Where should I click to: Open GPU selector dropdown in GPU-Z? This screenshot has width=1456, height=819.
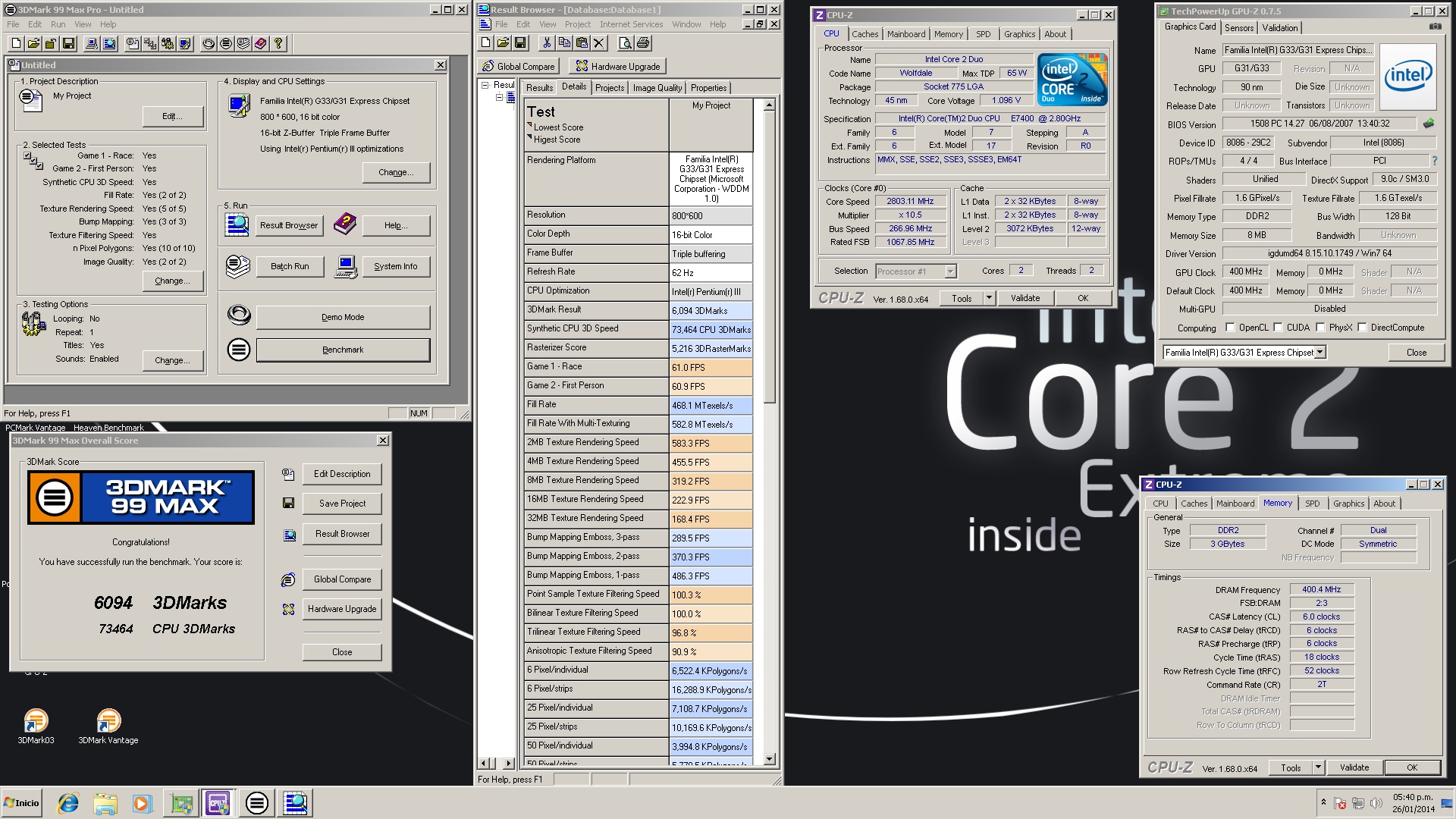point(1320,353)
